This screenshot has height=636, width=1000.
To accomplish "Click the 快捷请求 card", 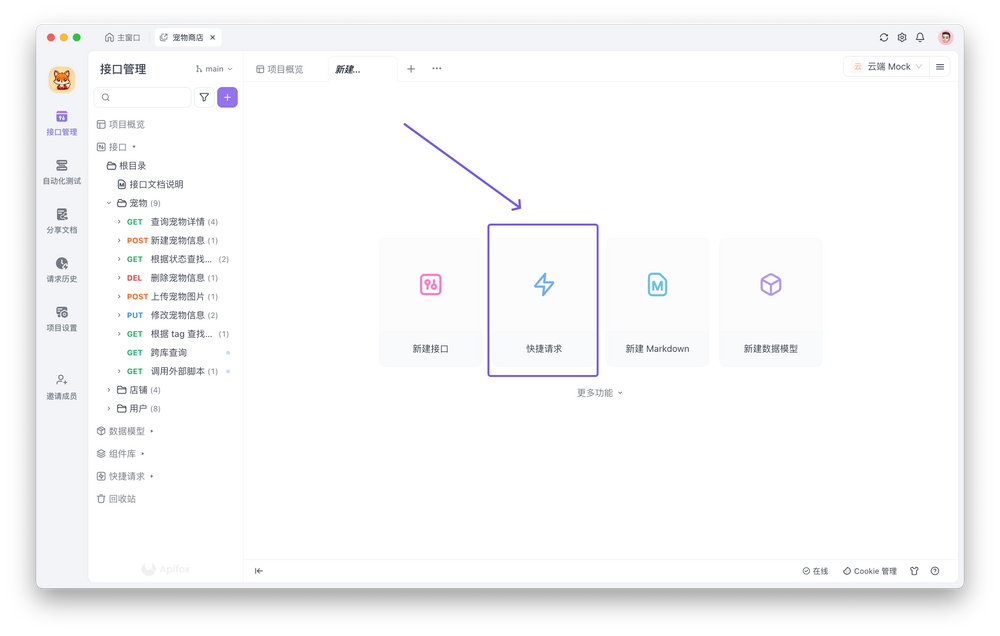I will 543,300.
